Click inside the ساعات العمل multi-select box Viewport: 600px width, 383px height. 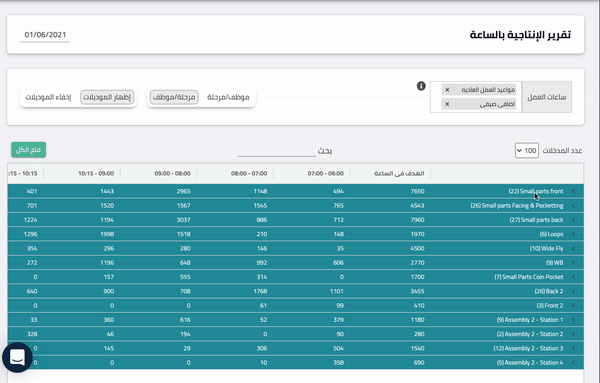click(476, 97)
